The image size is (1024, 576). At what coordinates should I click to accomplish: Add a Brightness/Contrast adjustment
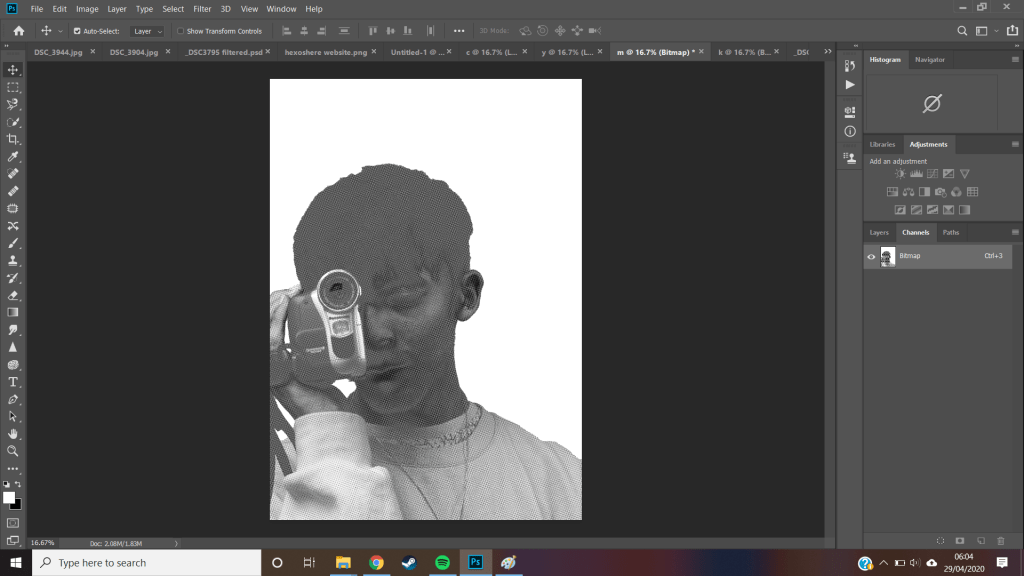click(x=900, y=174)
